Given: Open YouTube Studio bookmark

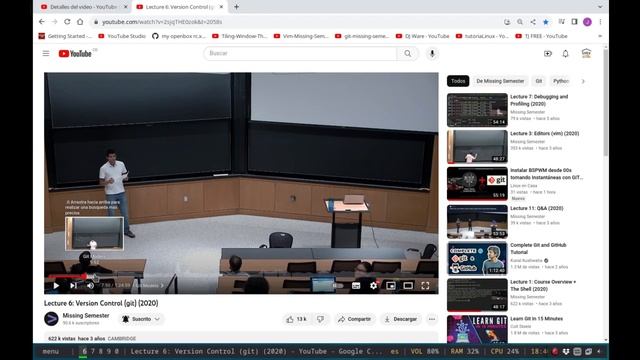Looking at the screenshot, I should 122,36.
